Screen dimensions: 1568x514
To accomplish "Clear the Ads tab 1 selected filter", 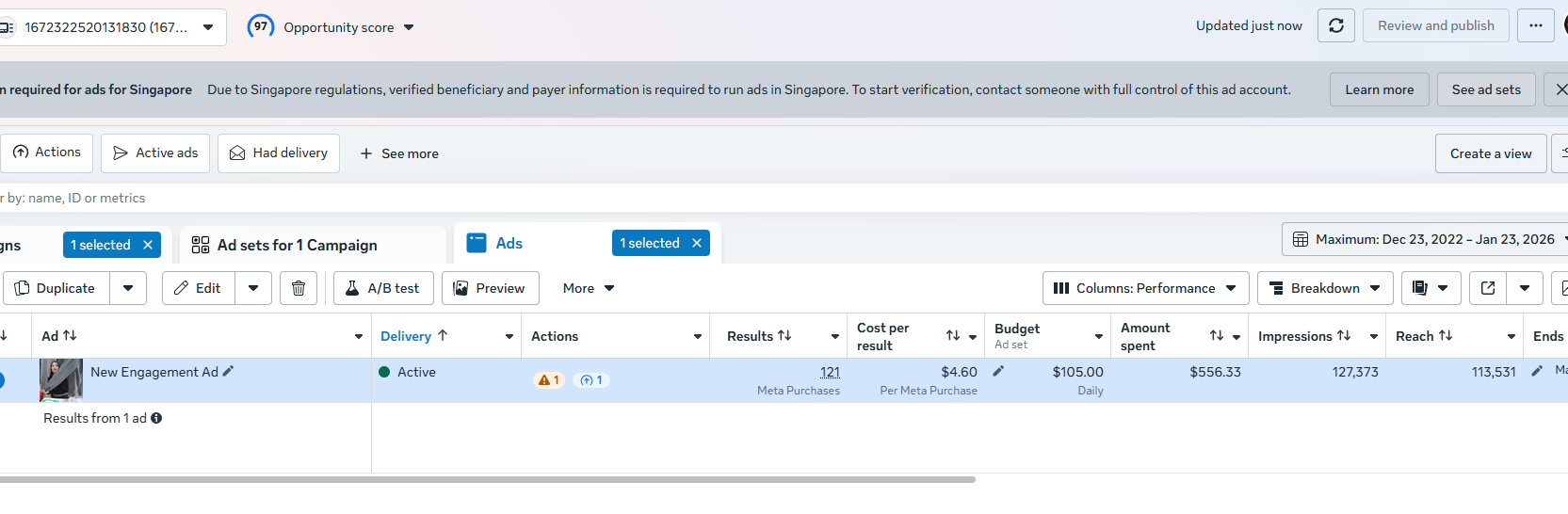I will 697,243.
